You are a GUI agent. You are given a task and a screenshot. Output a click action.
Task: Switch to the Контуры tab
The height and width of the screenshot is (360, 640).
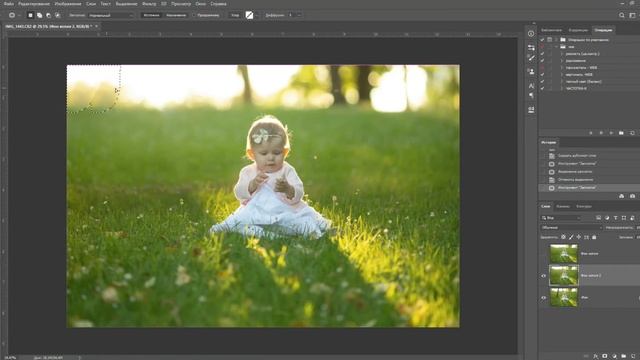click(x=584, y=207)
